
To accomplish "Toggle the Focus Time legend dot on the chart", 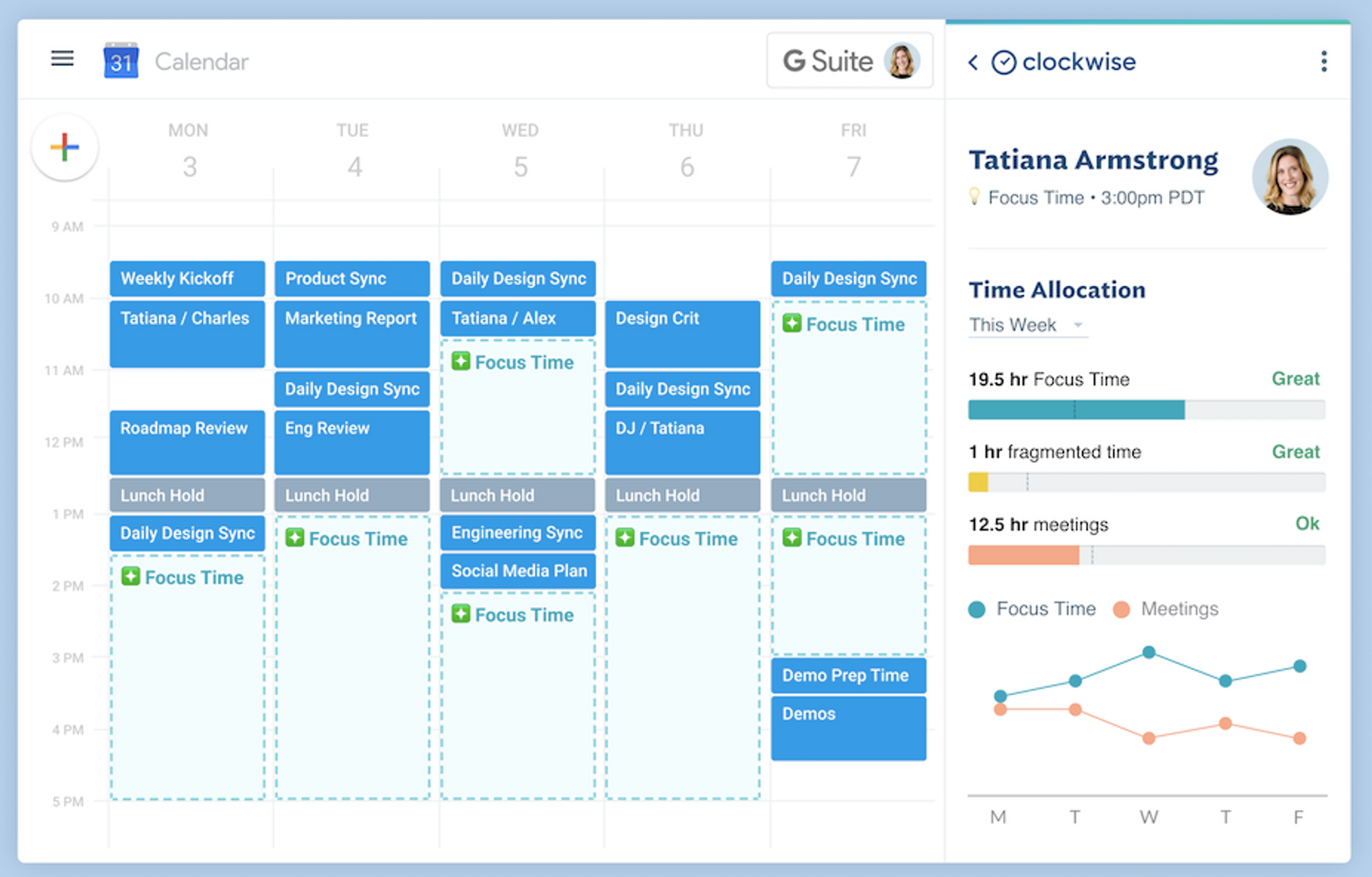I will [x=976, y=609].
